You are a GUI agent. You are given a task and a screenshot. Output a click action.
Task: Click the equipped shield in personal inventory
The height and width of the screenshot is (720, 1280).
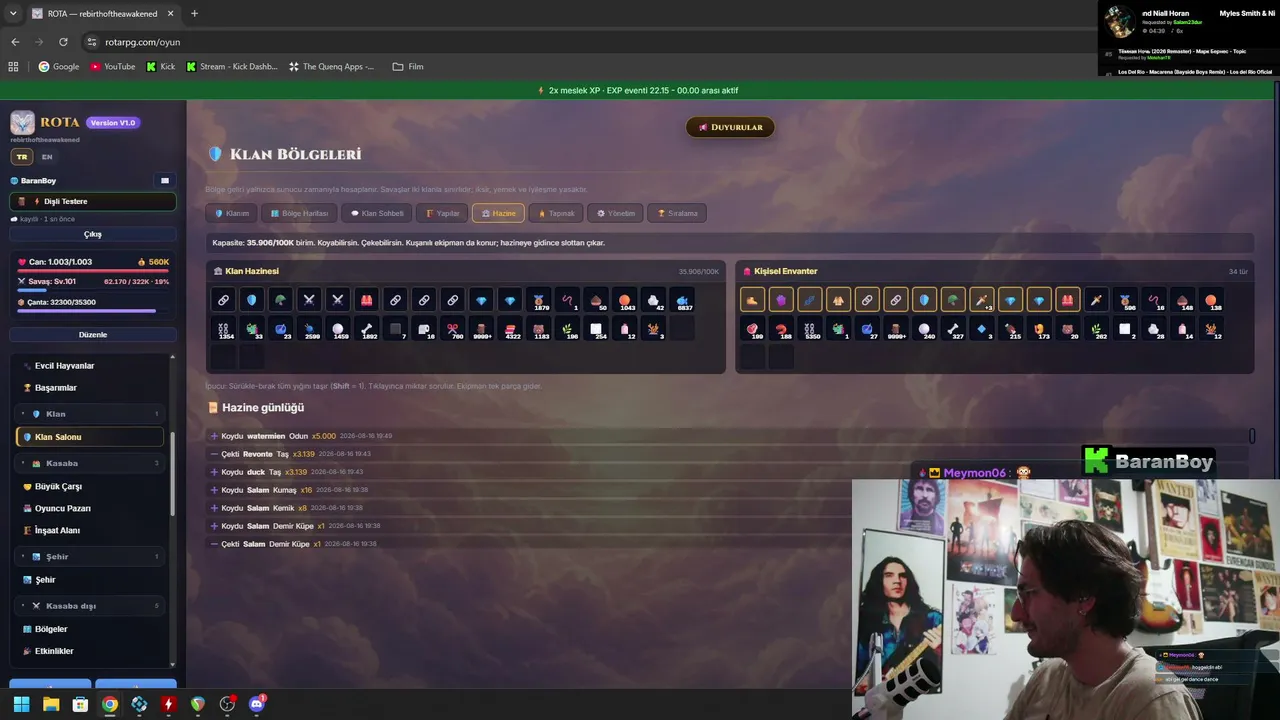point(925,300)
